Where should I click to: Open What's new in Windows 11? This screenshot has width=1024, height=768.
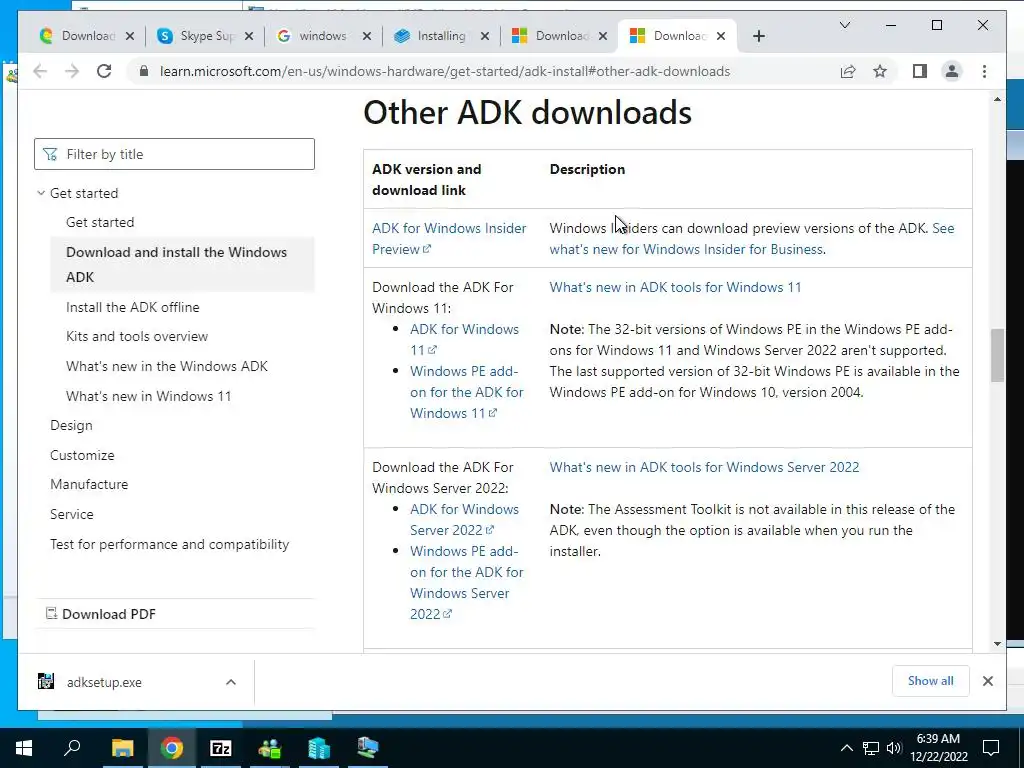coord(148,396)
